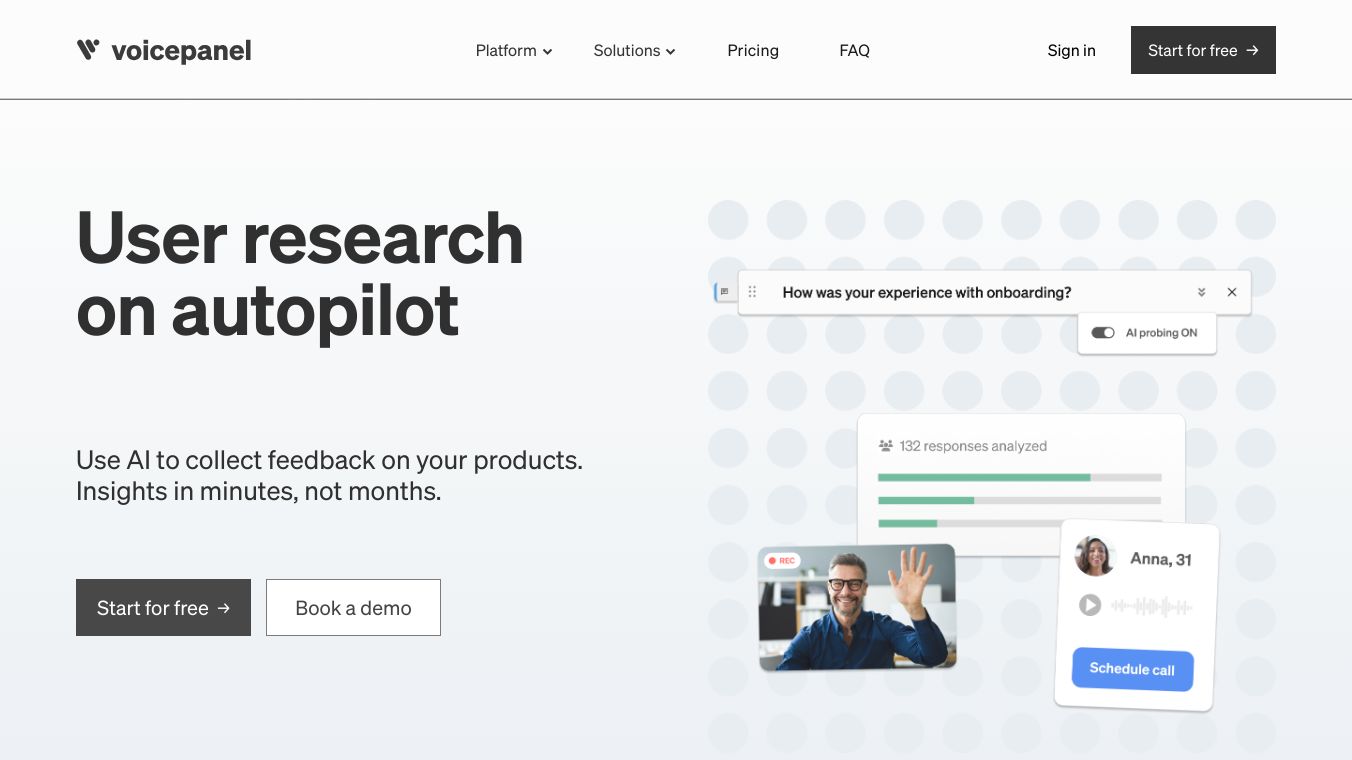
Task: Click the 'How was your experience with onboarding?' text
Action: click(x=927, y=292)
